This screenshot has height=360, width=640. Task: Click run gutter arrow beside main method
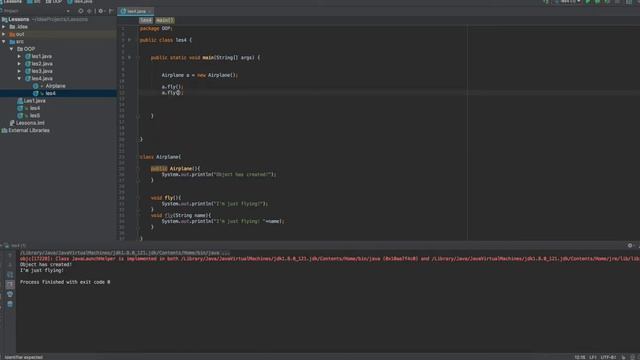130,58
